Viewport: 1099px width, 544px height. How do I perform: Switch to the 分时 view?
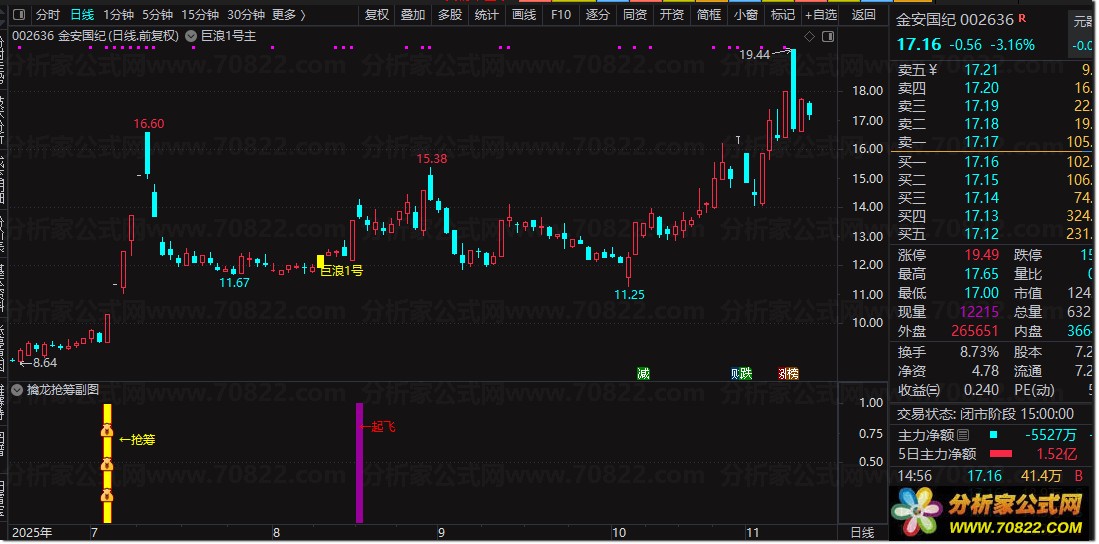point(48,15)
